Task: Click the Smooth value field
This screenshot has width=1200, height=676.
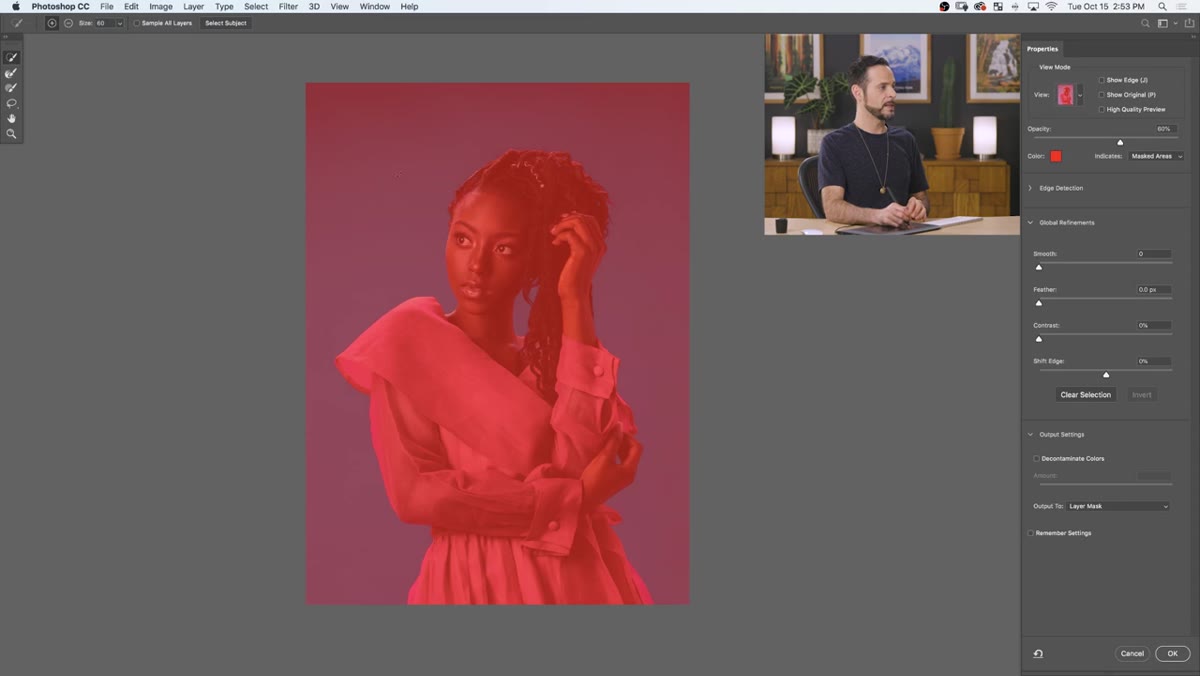Action: click(x=1154, y=254)
